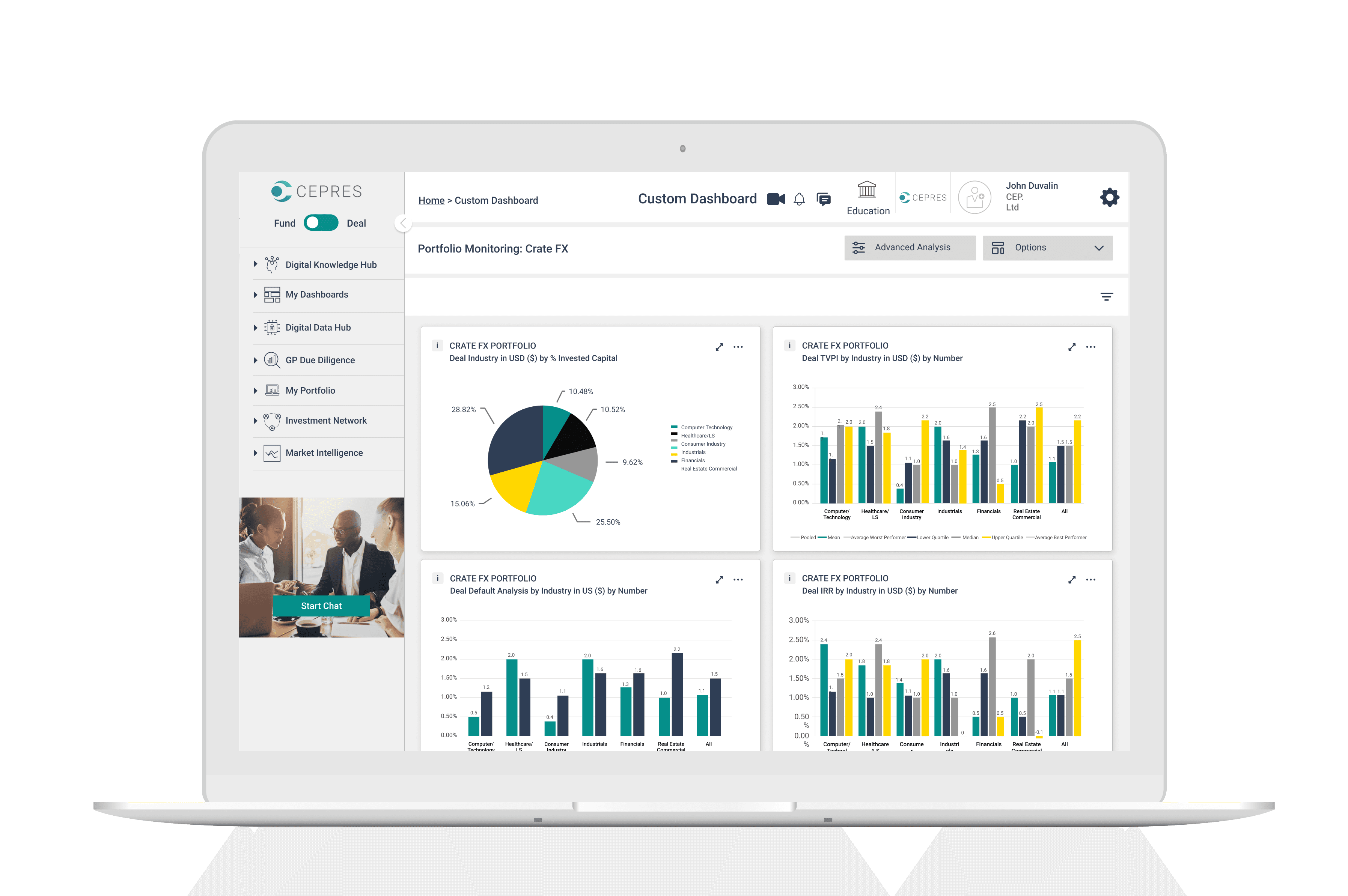Toggle Healthcare/LS legend entry
This screenshot has height=896, width=1348.
693,435
